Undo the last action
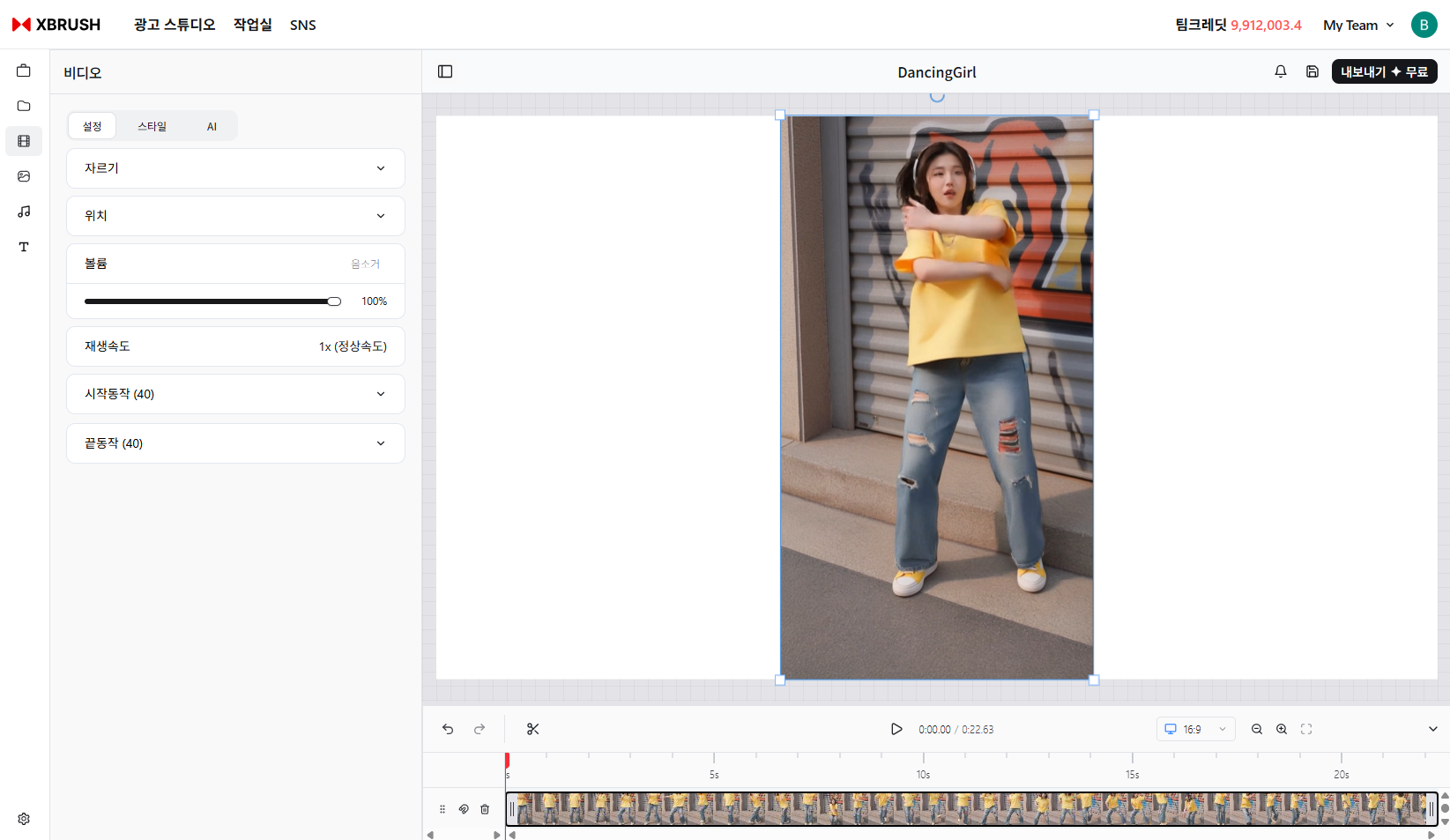 click(x=447, y=729)
